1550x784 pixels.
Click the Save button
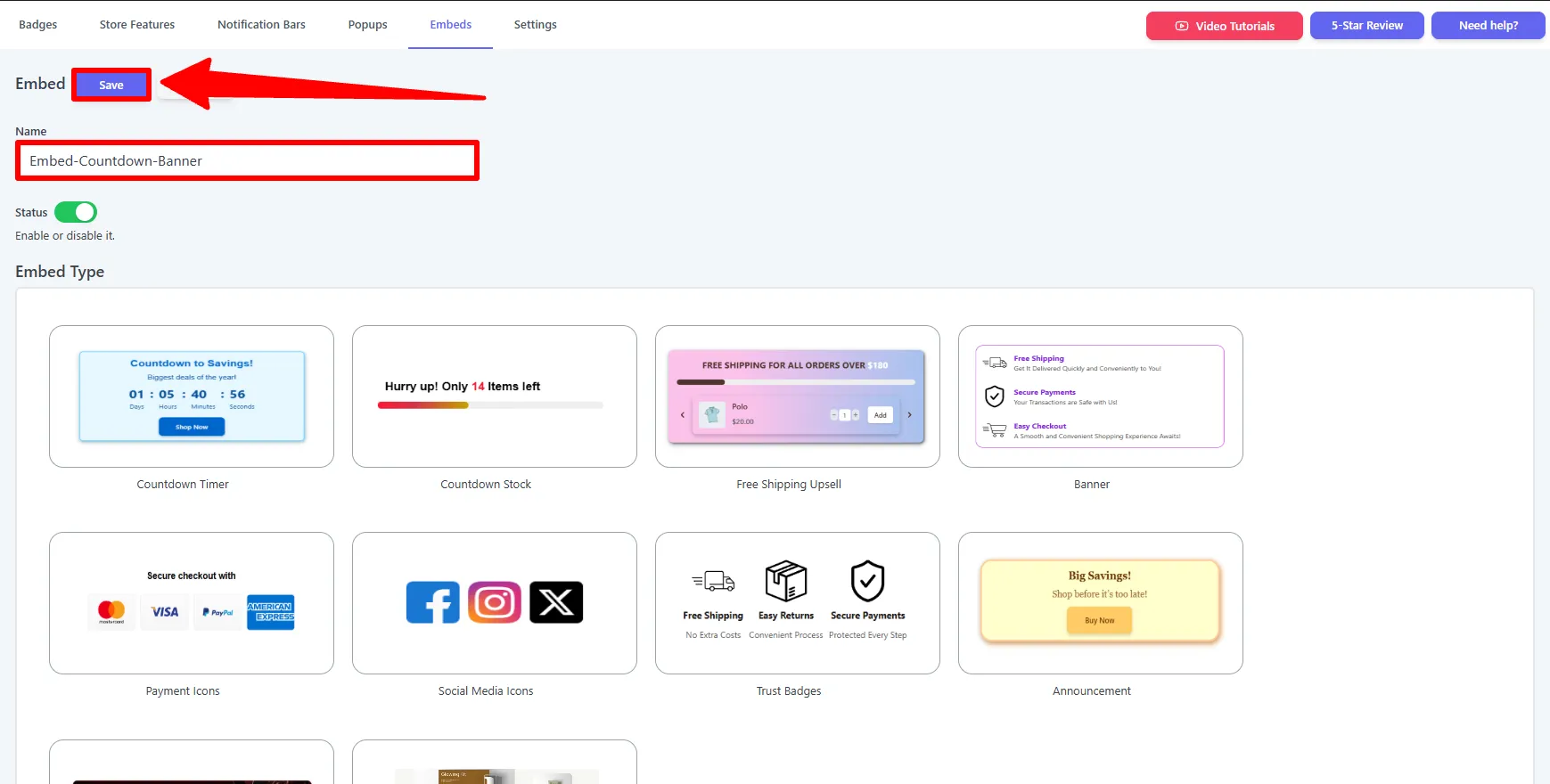coord(111,85)
